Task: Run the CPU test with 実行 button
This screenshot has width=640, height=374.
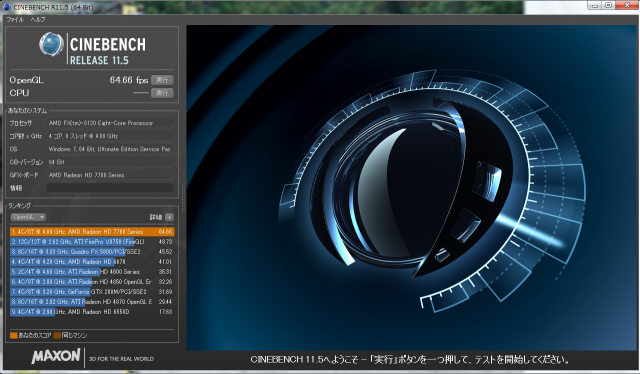Action: coord(162,93)
